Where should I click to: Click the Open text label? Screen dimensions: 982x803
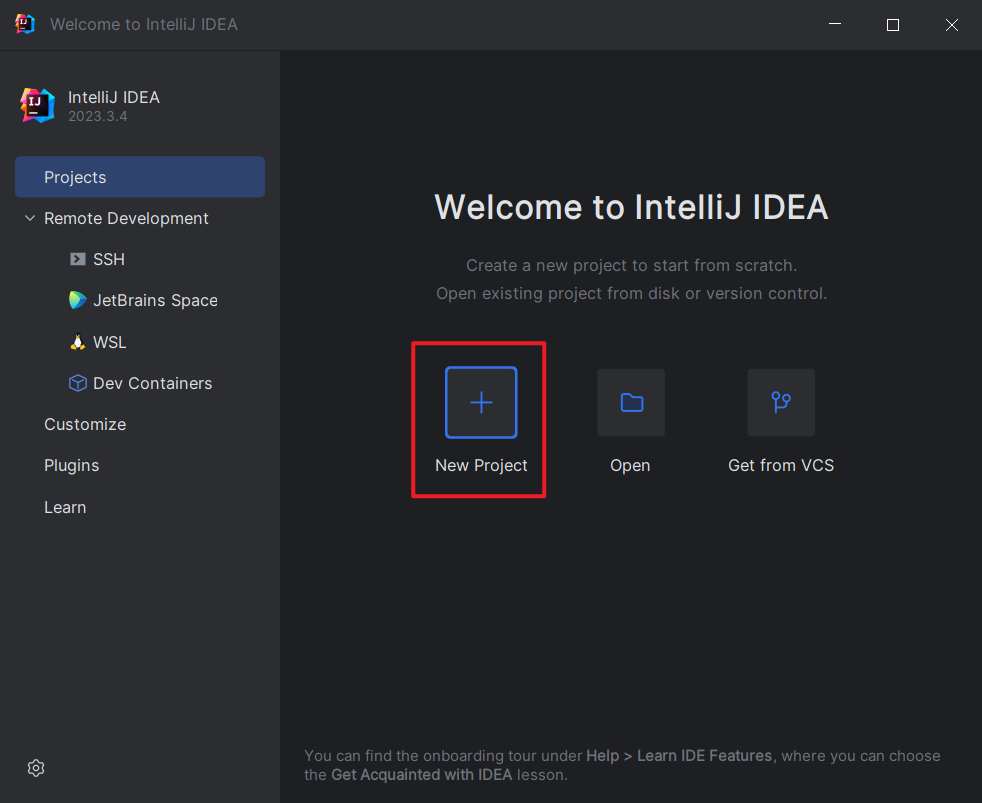click(x=630, y=465)
